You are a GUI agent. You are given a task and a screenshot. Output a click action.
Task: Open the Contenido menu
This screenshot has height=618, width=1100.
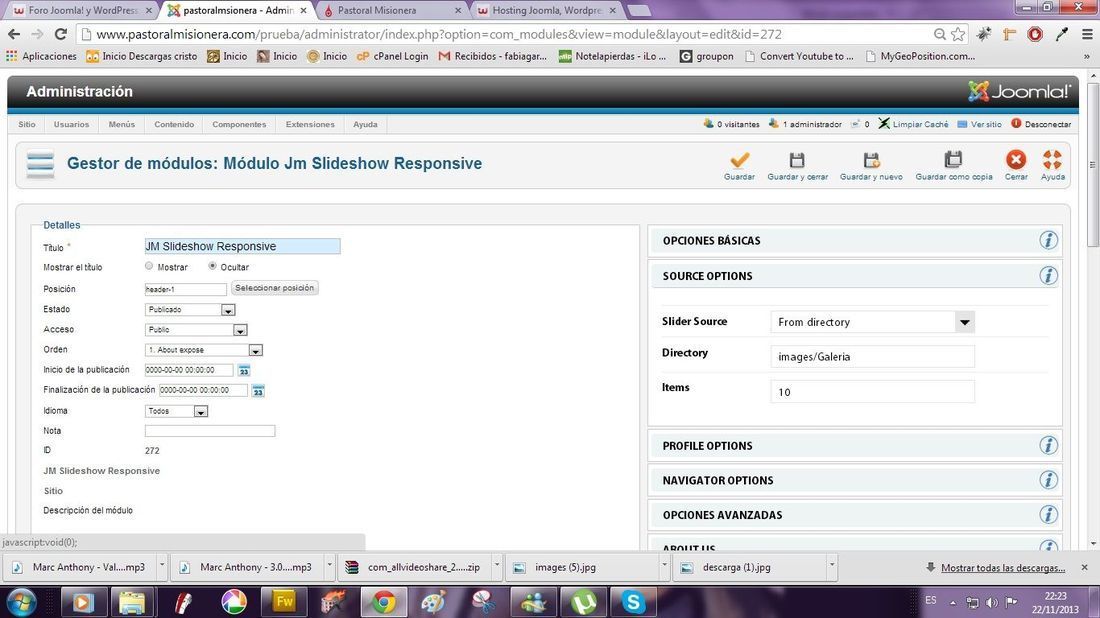coord(174,124)
